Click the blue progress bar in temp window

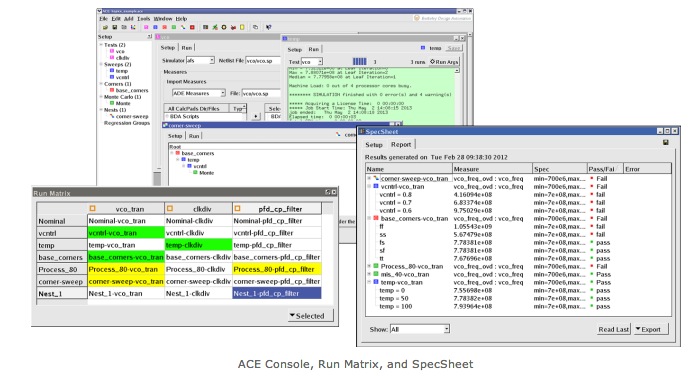[359, 62]
